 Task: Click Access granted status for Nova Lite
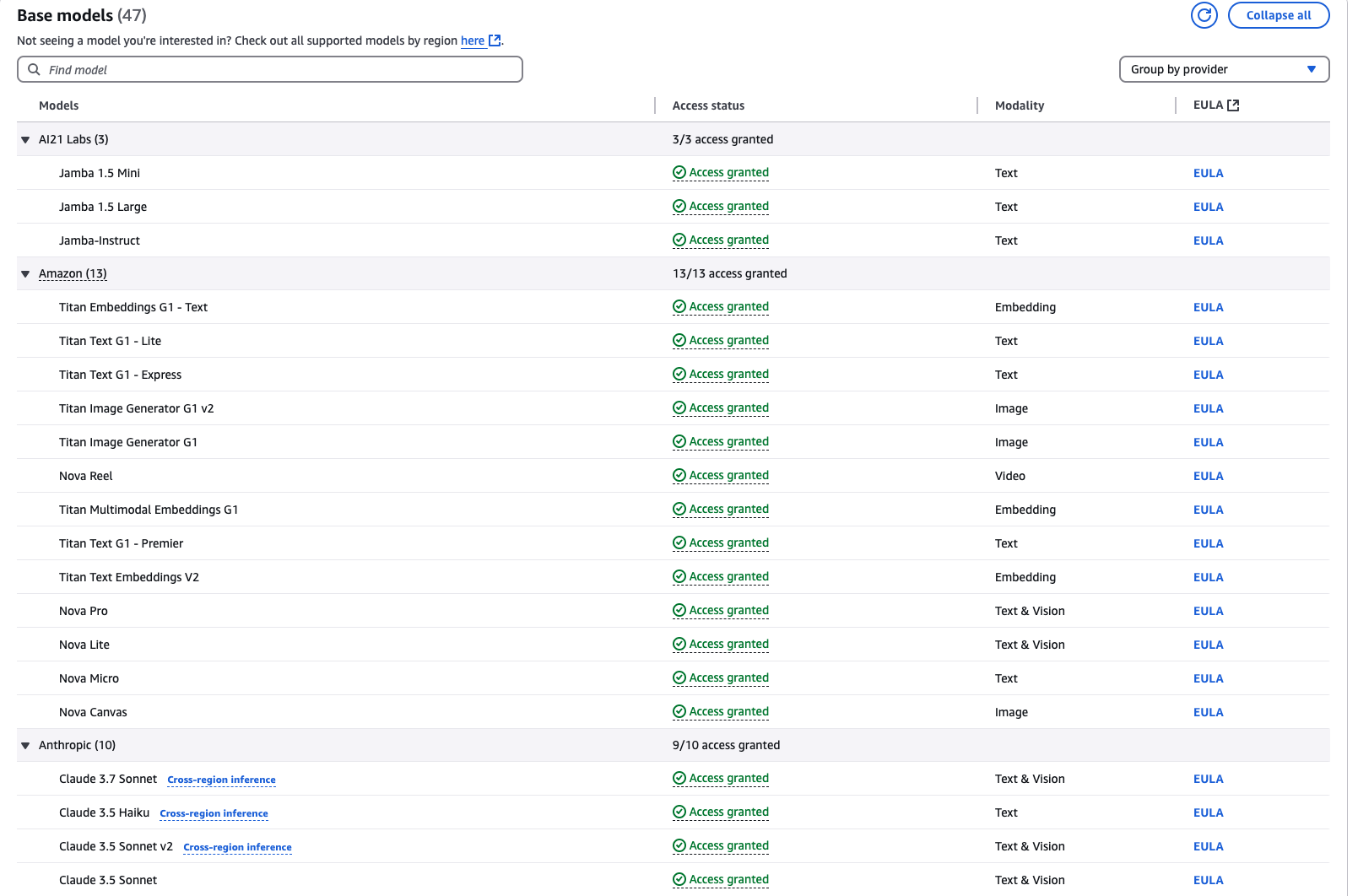721,644
